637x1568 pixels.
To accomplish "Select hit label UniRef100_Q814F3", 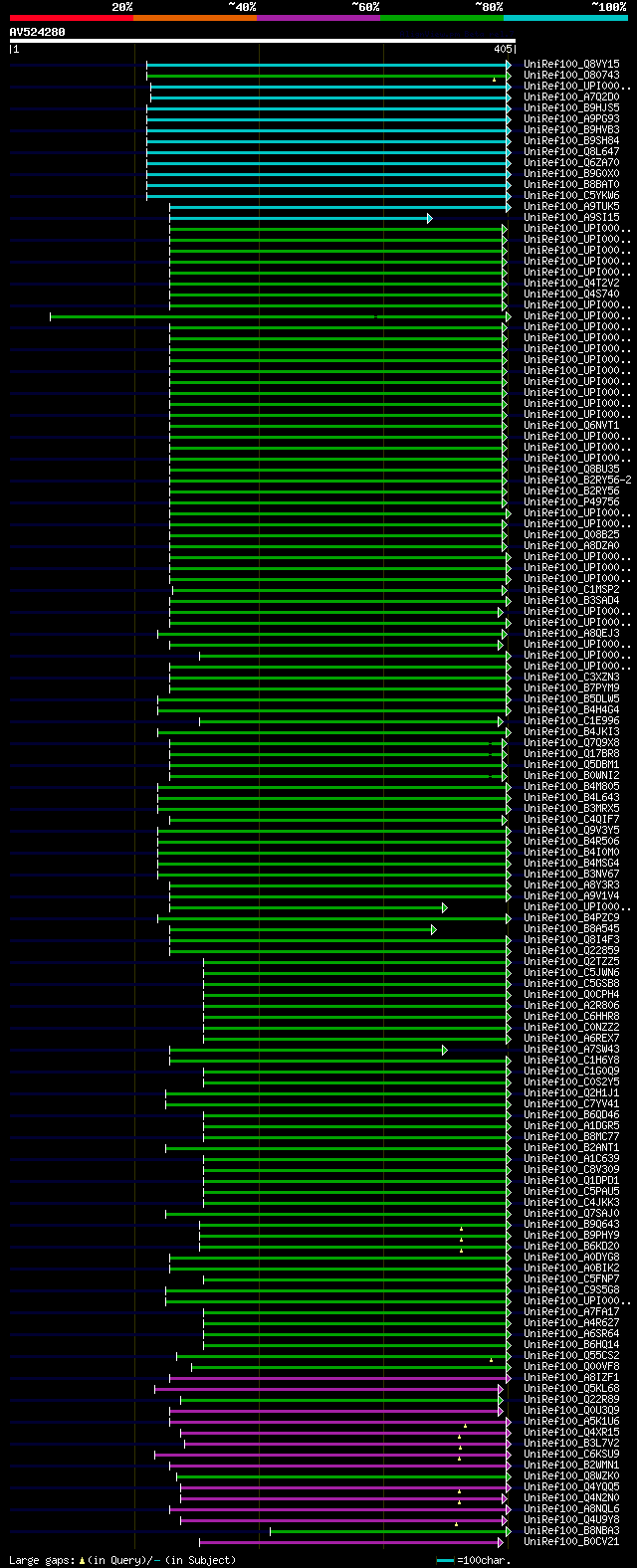I will click(571, 939).
